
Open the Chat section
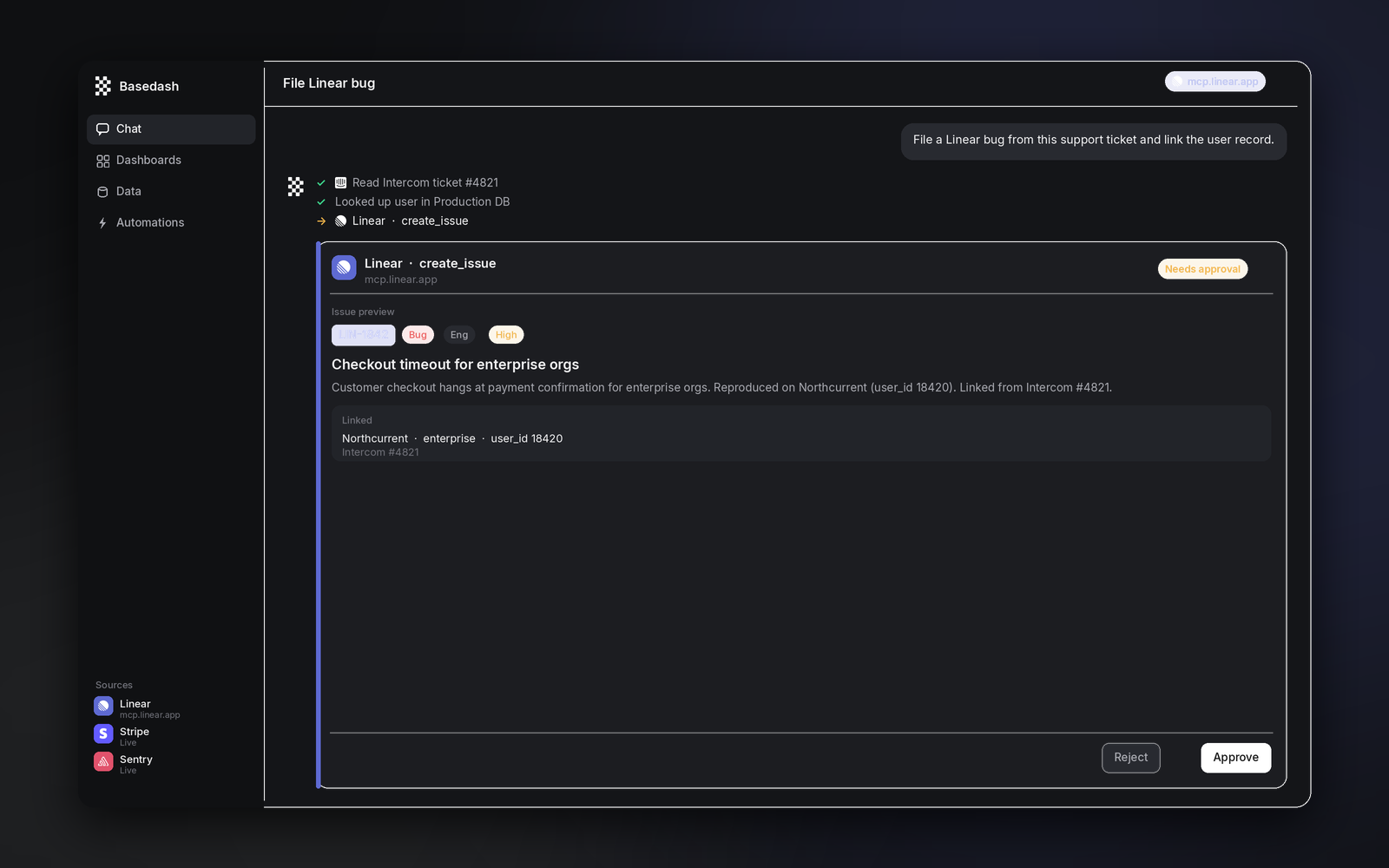(x=171, y=129)
